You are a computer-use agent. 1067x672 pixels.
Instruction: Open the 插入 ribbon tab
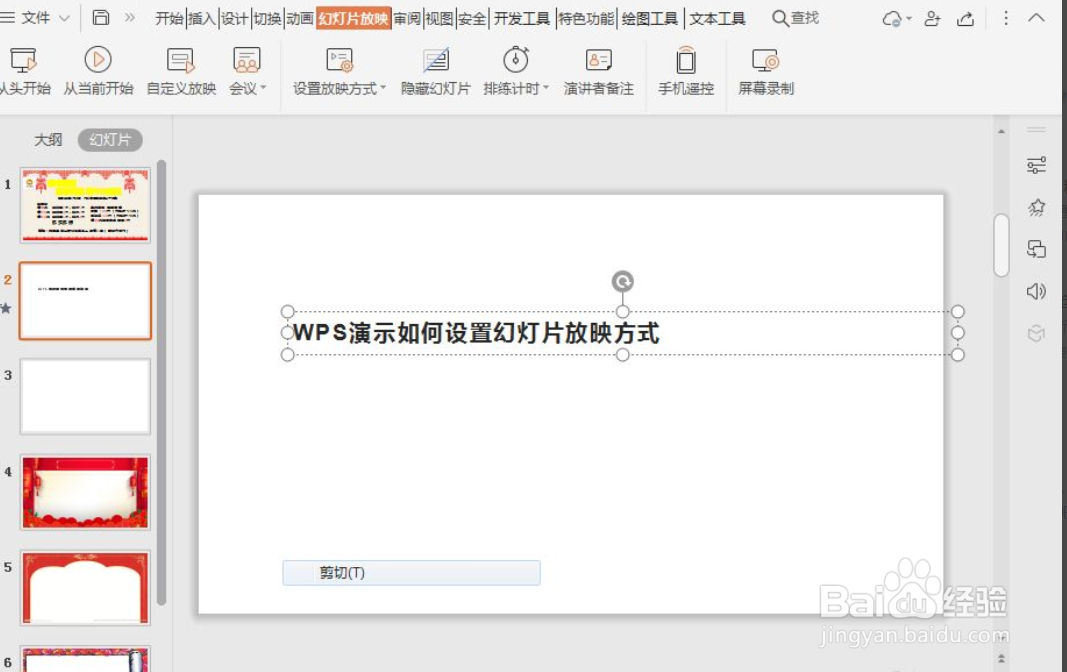[x=201, y=18]
